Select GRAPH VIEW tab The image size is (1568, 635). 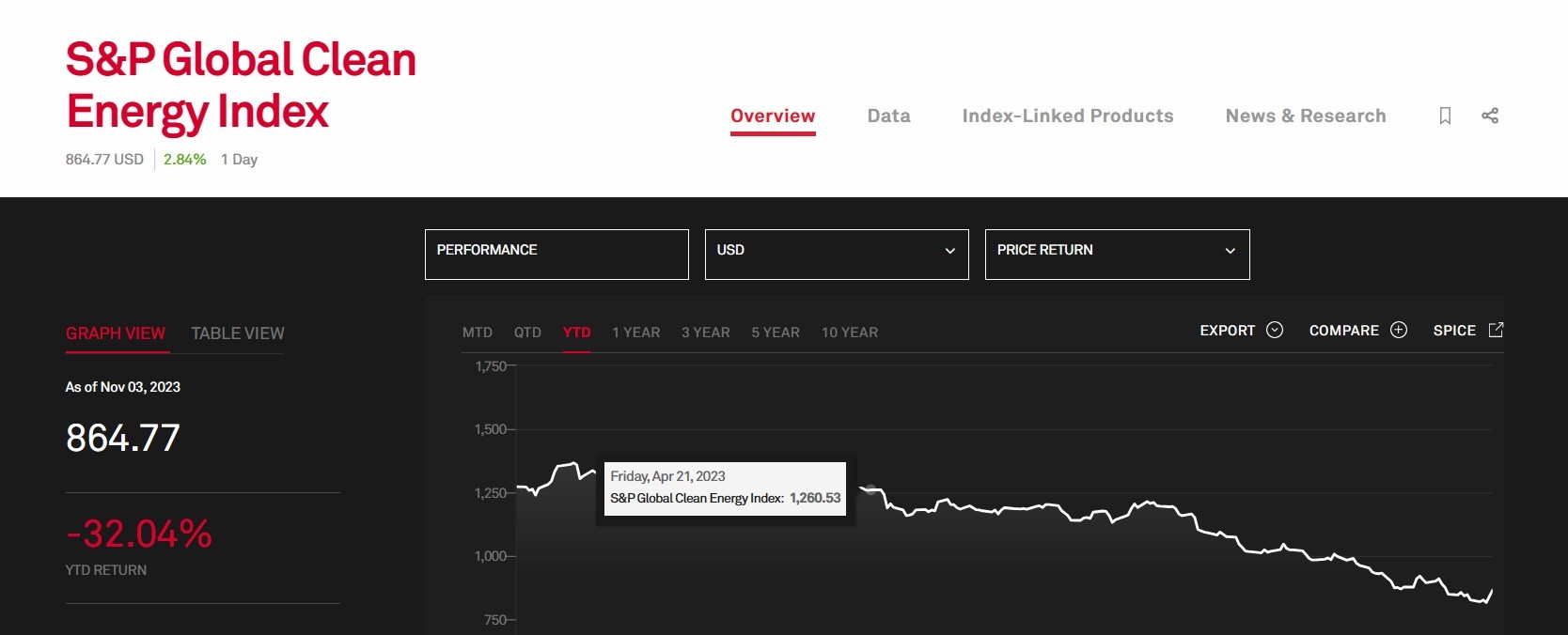click(x=116, y=333)
